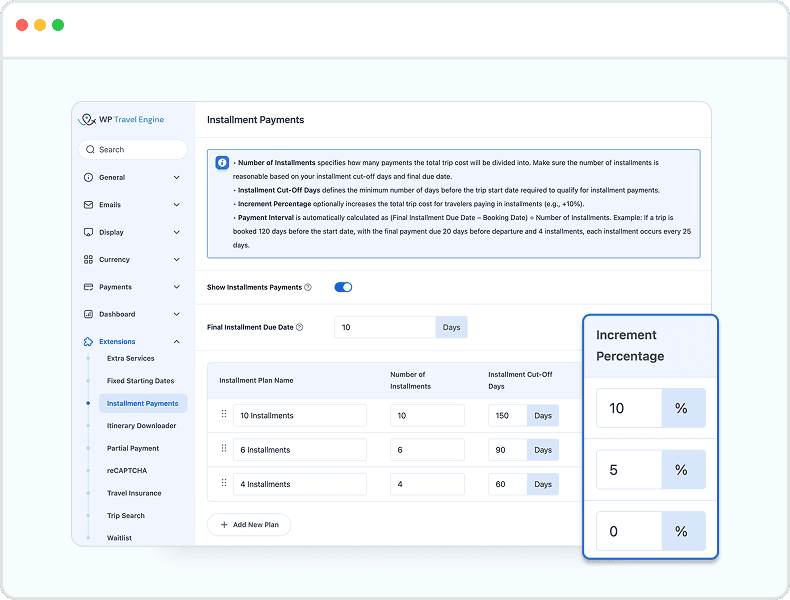The width and height of the screenshot is (790, 600).
Task: Select the Extensions menu label
Action: click(117, 342)
